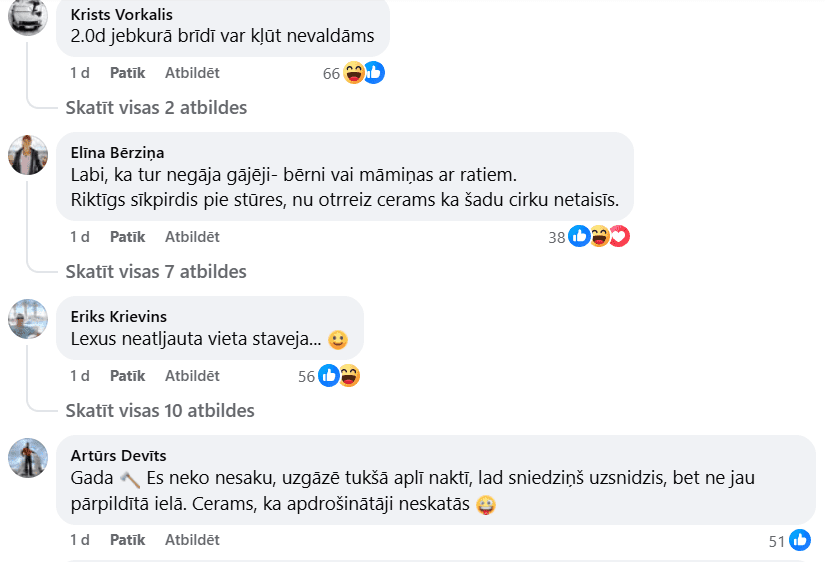
Task: Click the laughing reaction icon on Eriks Krievins's comment
Action: pyautogui.click(x=349, y=376)
